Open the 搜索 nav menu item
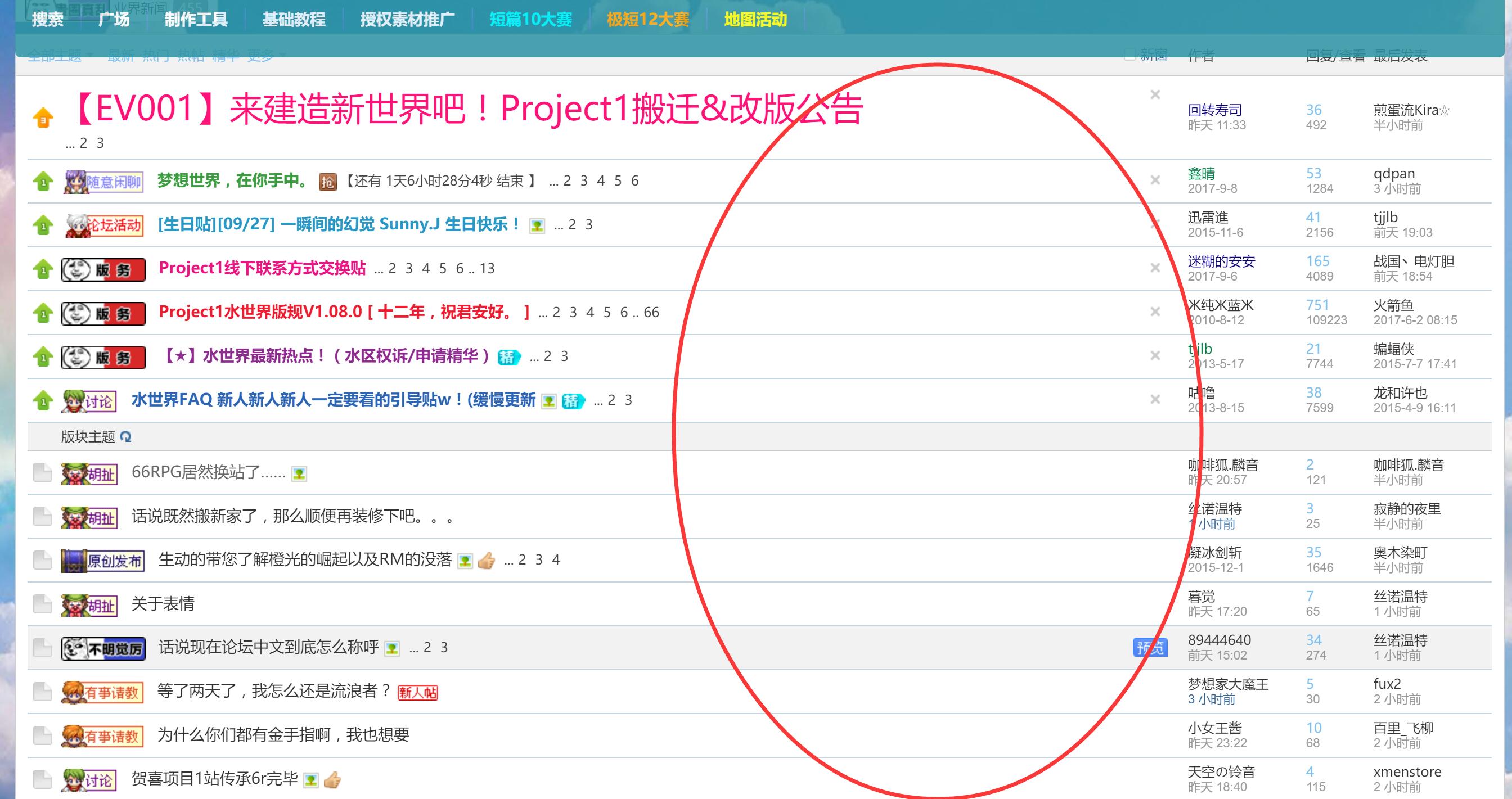Screen dimensions: 1512x799 48,19
